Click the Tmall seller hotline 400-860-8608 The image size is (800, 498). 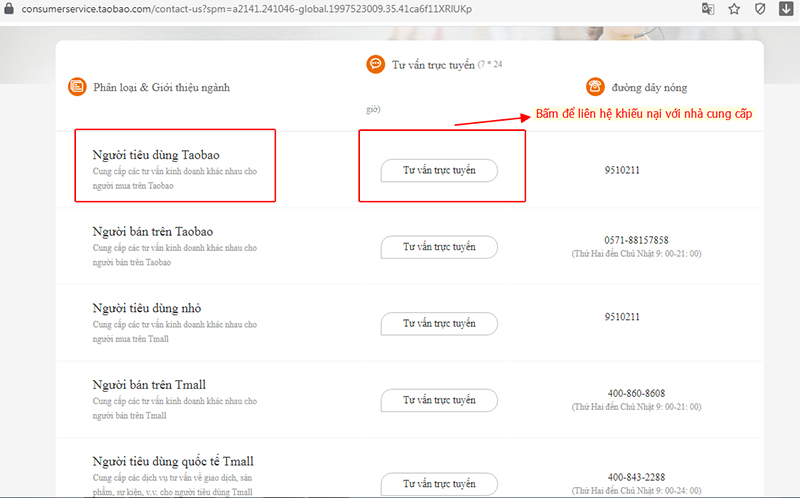click(636, 393)
